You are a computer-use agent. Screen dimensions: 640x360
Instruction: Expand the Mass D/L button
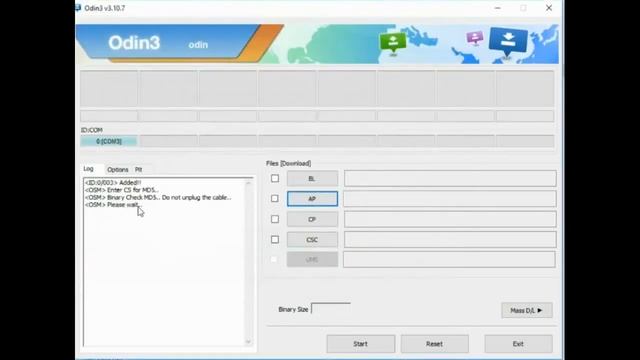pos(527,310)
